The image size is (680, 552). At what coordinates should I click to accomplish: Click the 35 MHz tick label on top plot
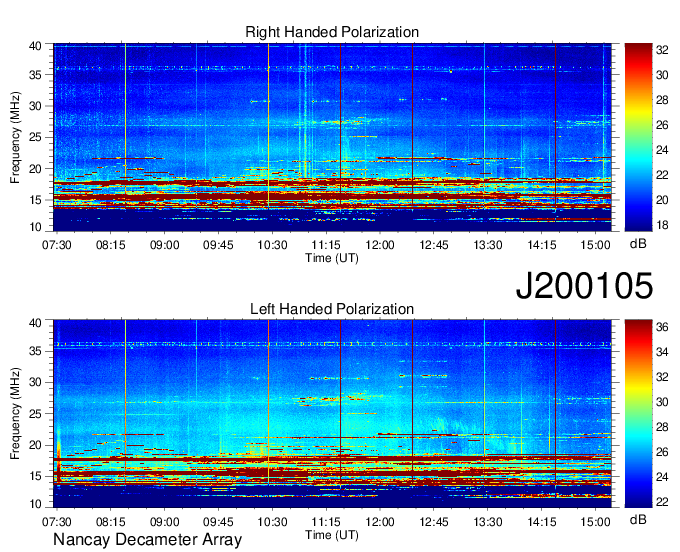click(x=36, y=75)
